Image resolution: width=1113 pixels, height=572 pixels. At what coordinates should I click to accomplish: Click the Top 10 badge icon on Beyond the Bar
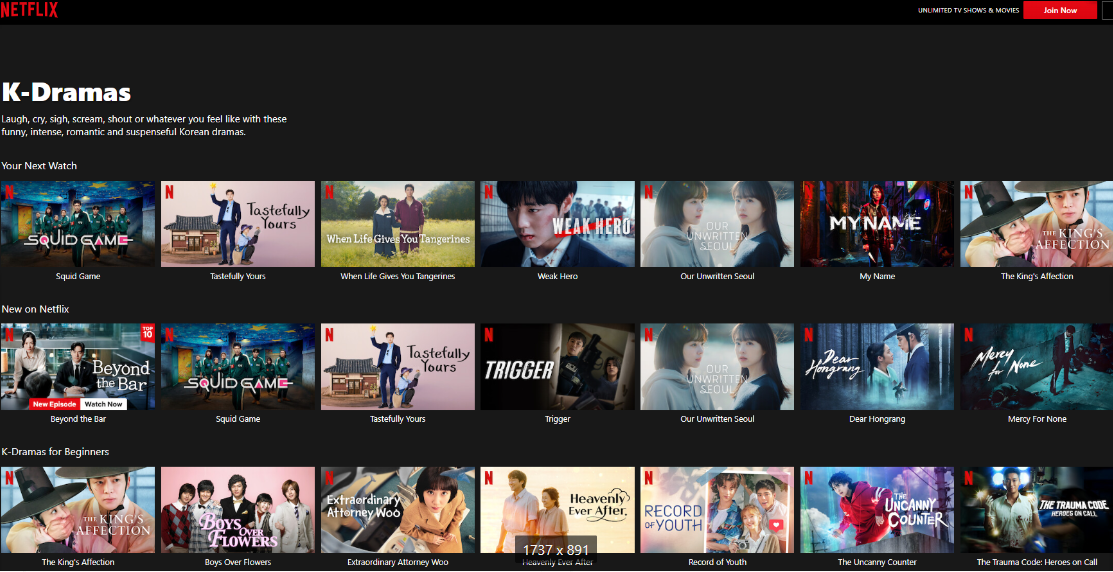coord(146,332)
